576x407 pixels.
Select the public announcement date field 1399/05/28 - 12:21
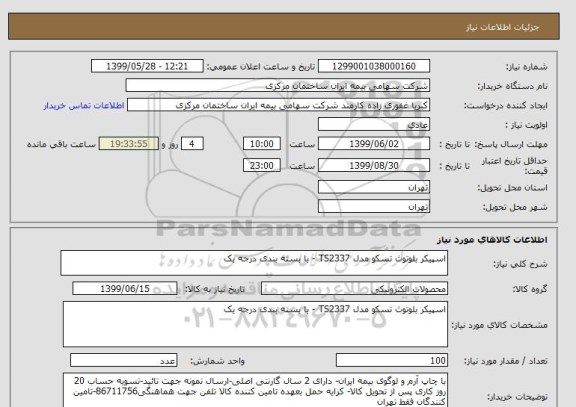tap(147, 66)
